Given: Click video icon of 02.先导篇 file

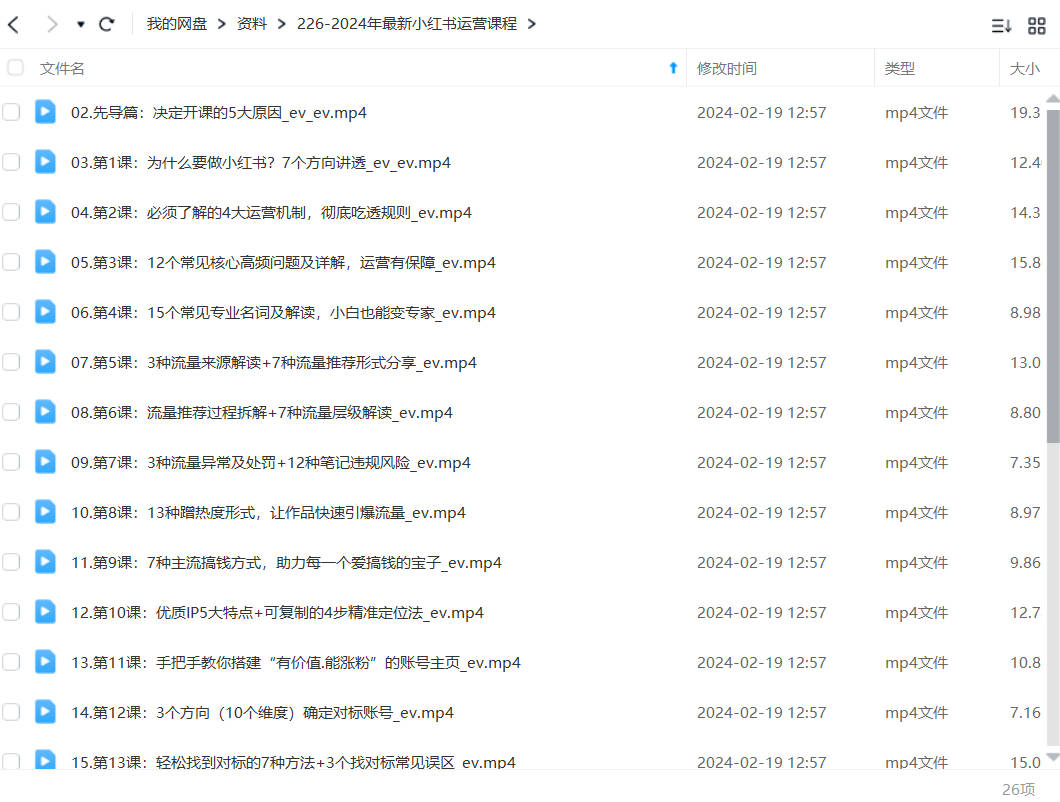Looking at the screenshot, I should pos(45,112).
